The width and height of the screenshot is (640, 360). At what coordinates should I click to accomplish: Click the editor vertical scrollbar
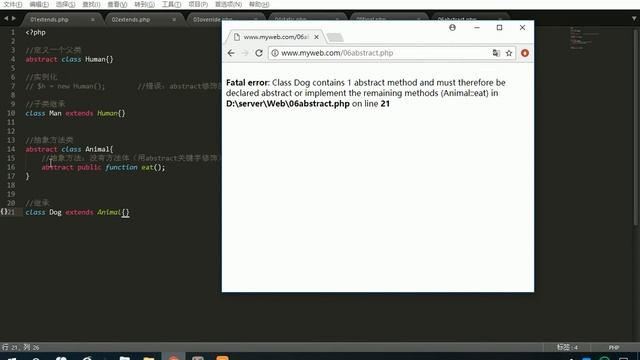pos(636,127)
